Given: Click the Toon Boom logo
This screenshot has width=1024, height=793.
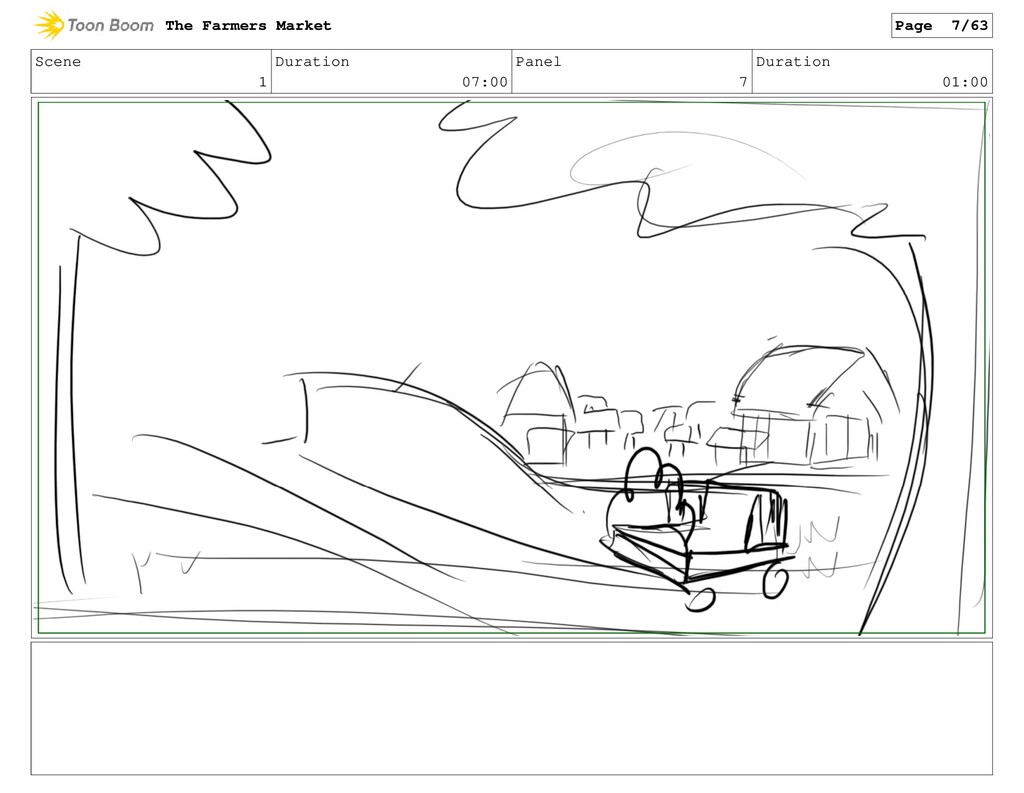Looking at the screenshot, I should [94, 25].
